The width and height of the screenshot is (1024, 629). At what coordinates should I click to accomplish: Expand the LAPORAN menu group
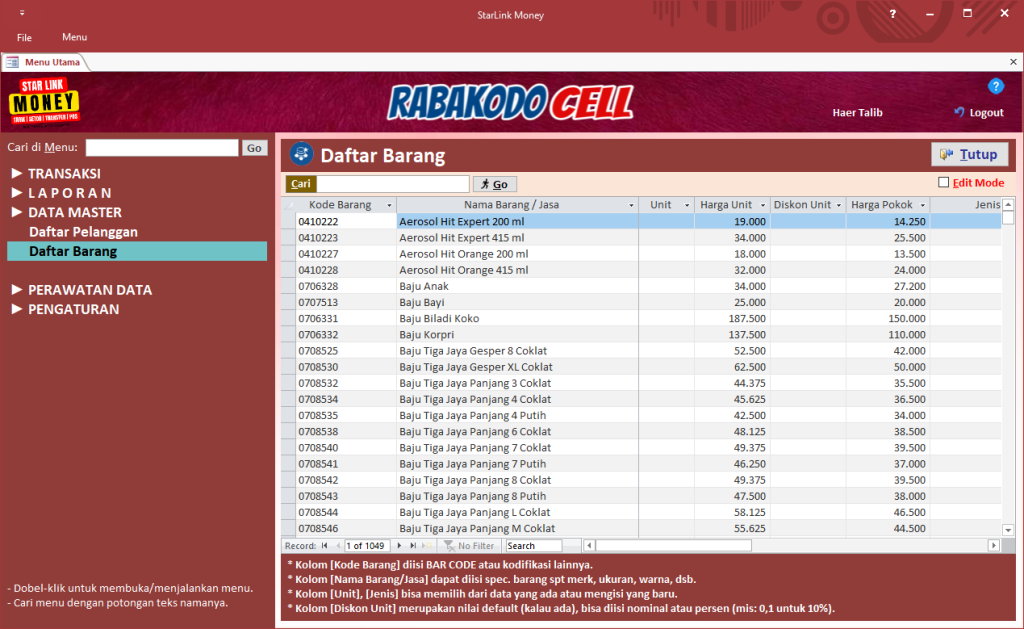point(17,193)
